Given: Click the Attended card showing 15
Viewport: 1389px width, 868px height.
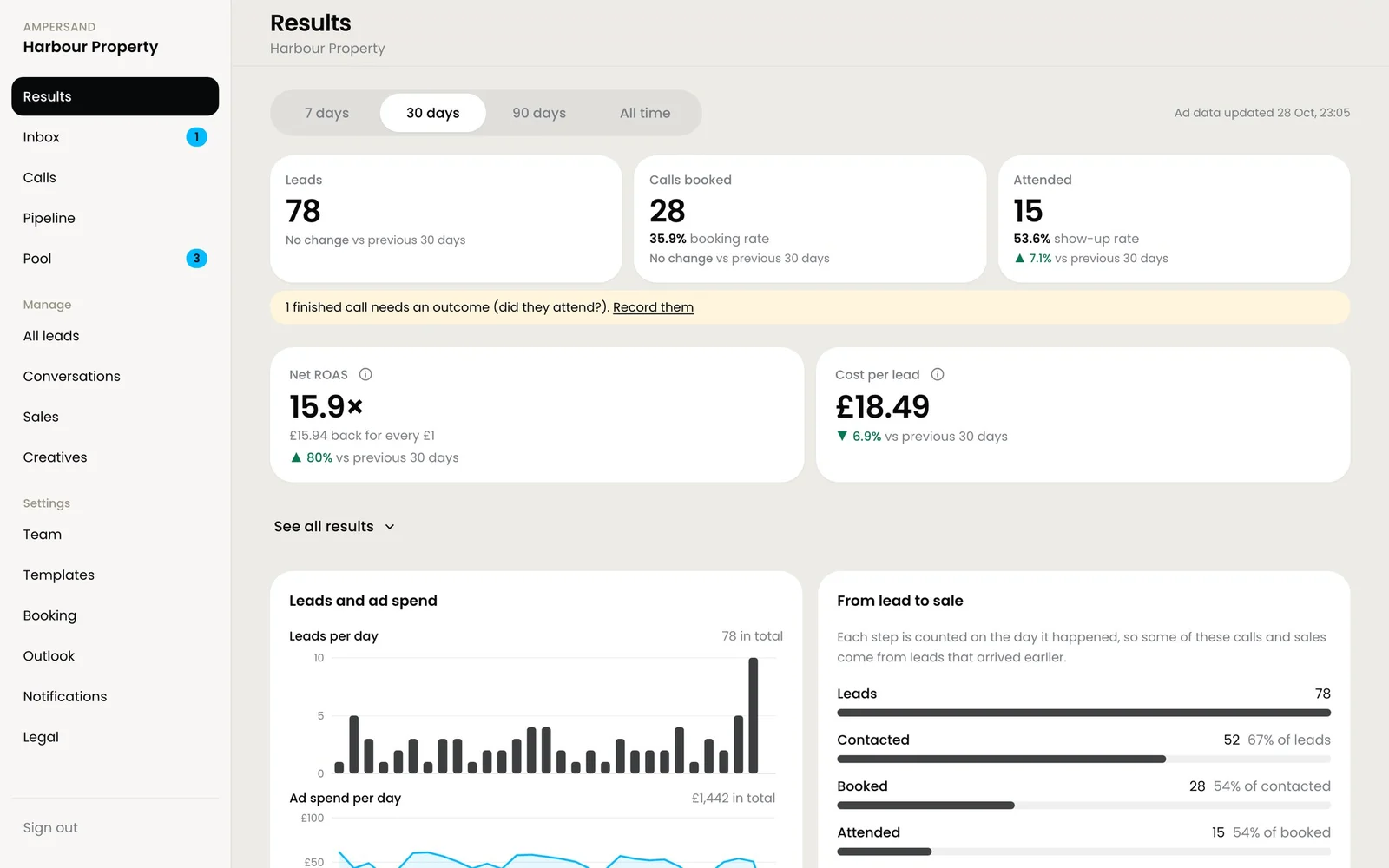Looking at the screenshot, I should tap(1174, 219).
